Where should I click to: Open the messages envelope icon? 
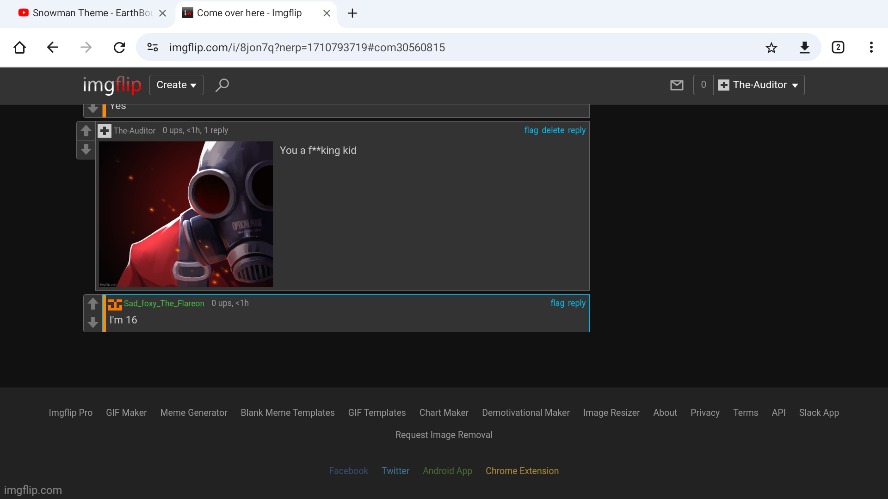[677, 85]
